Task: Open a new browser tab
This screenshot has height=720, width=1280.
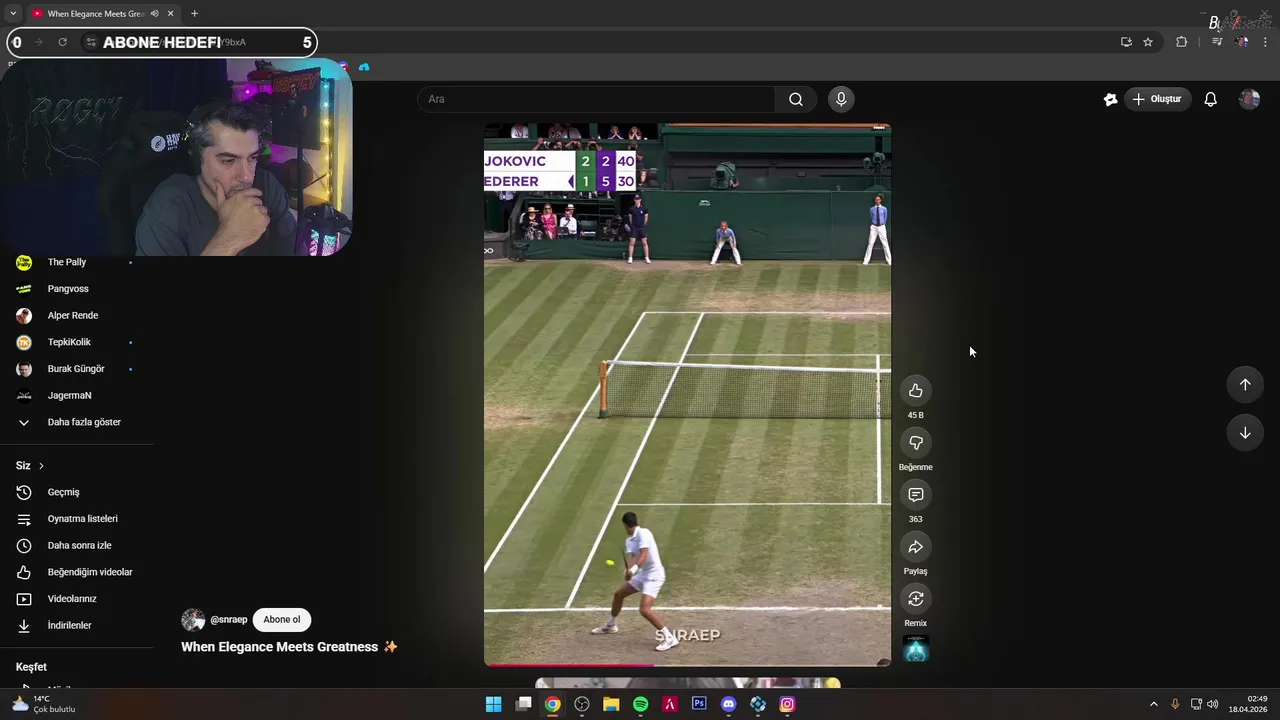Action: pyautogui.click(x=194, y=14)
